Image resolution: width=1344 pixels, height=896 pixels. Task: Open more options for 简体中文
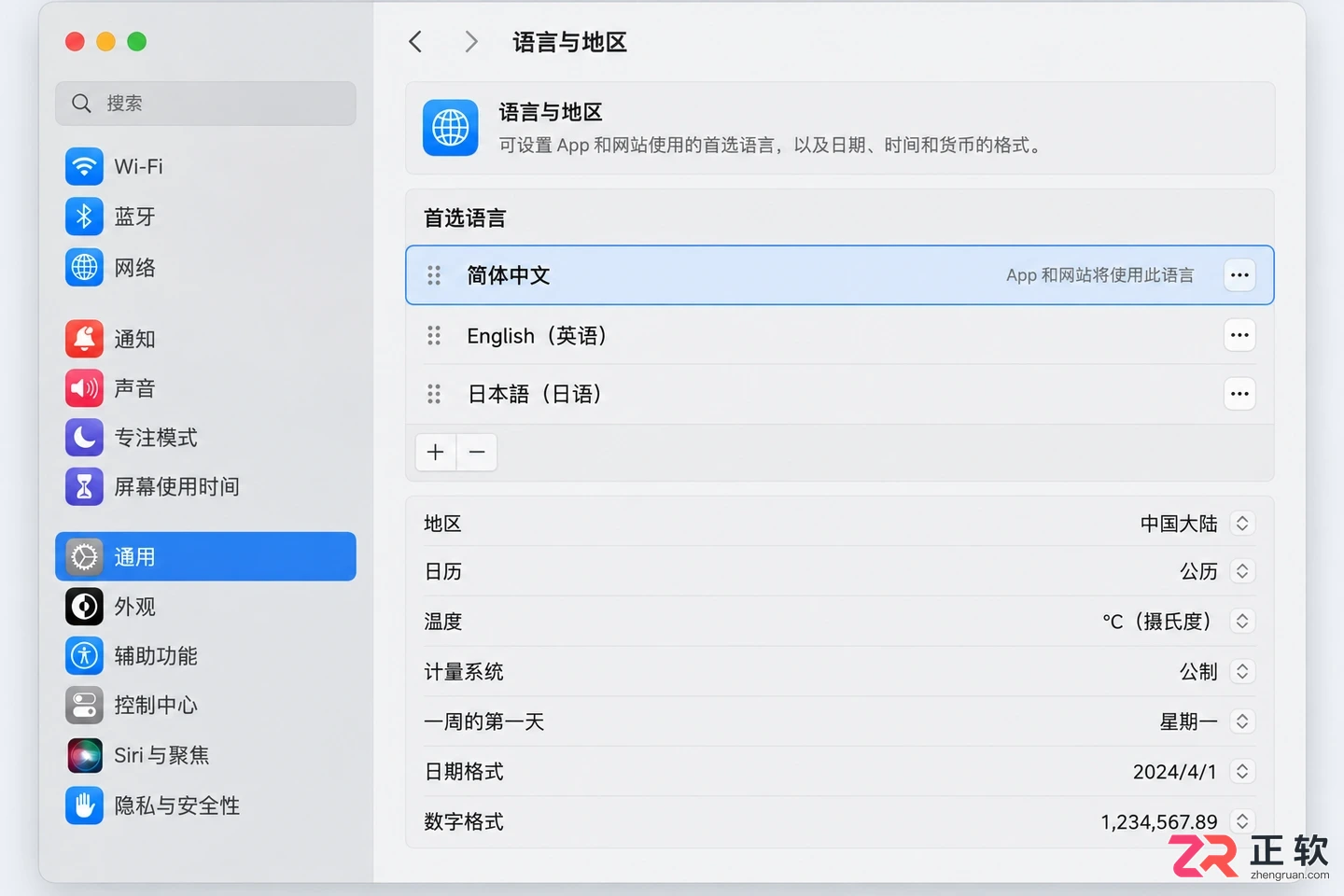tap(1239, 275)
